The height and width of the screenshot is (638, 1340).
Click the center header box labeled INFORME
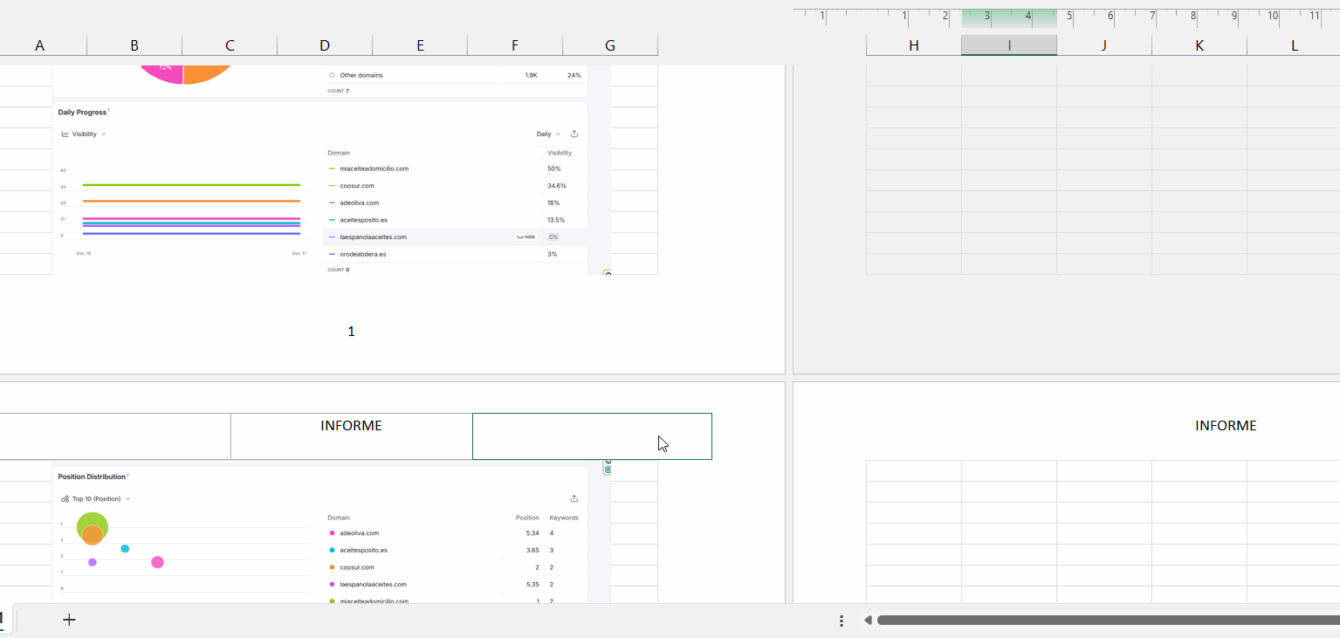[351, 436]
